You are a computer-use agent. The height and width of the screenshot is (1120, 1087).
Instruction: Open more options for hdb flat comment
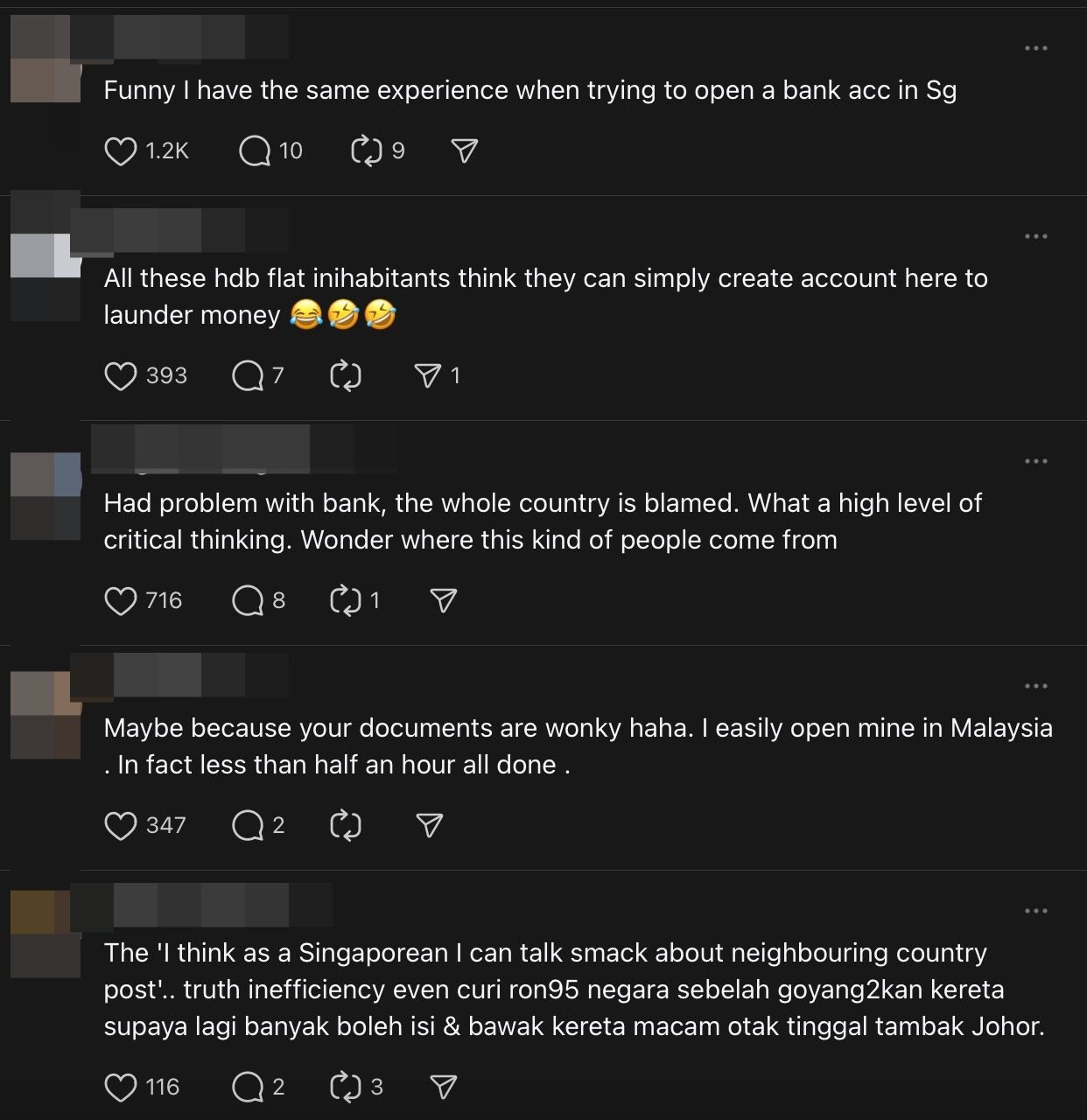point(1035,236)
